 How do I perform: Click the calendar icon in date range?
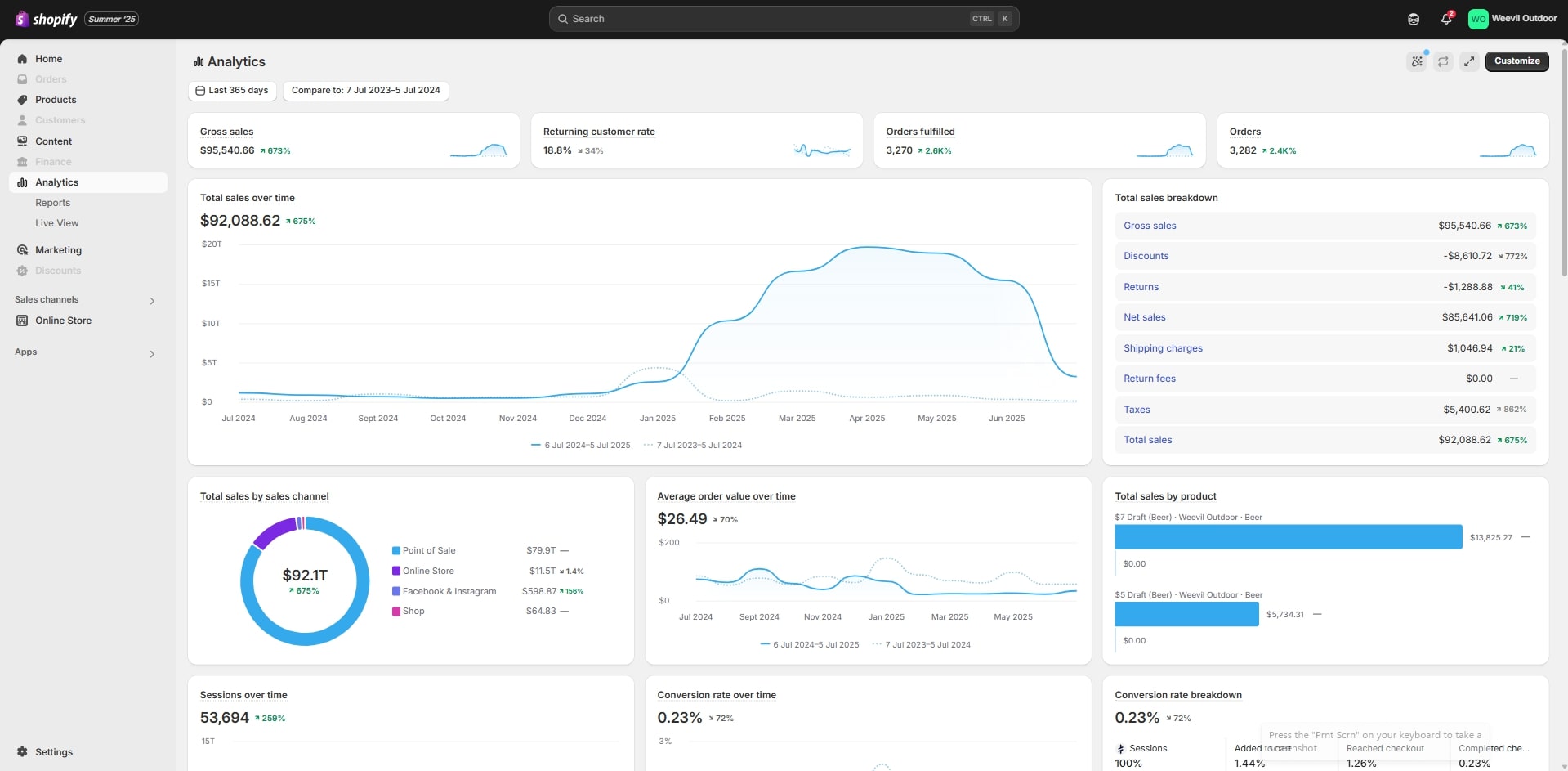(x=200, y=91)
